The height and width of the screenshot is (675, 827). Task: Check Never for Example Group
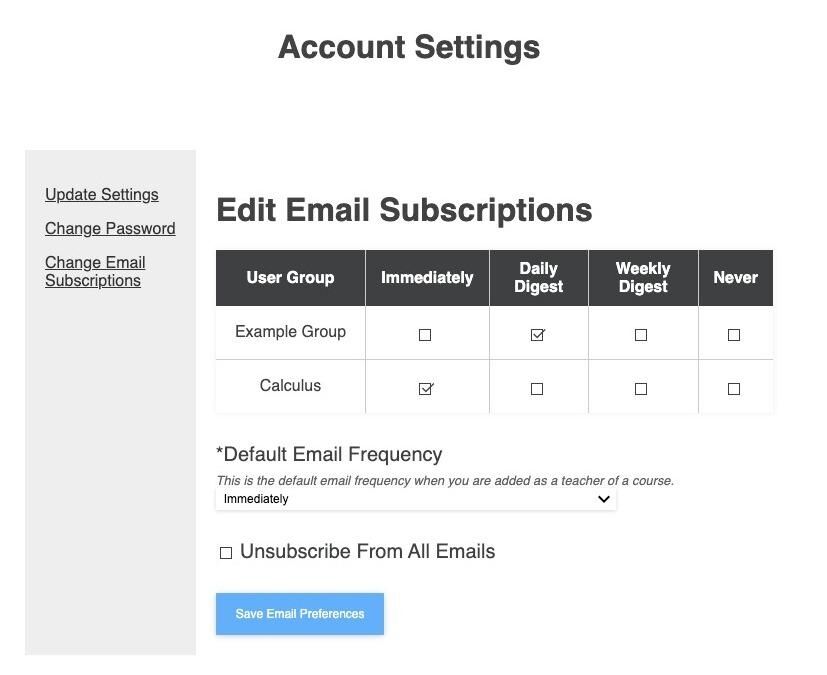point(734,335)
